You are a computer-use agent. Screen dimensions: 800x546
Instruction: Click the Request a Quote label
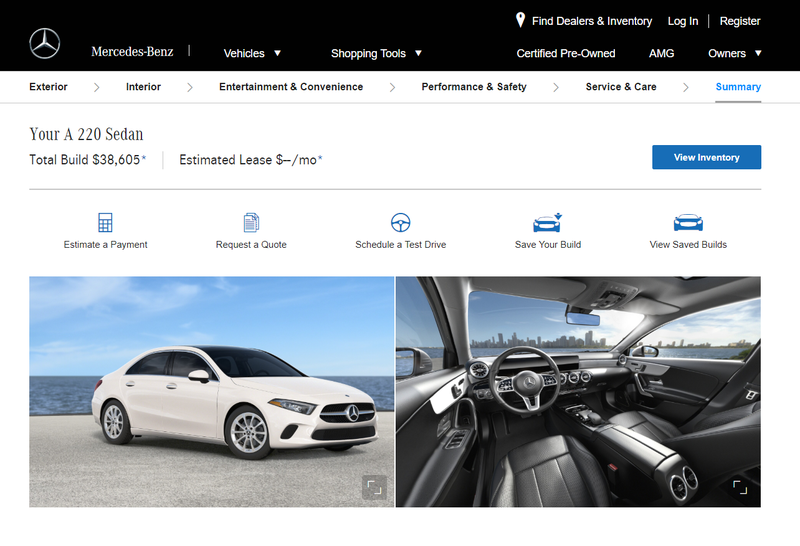(251, 244)
